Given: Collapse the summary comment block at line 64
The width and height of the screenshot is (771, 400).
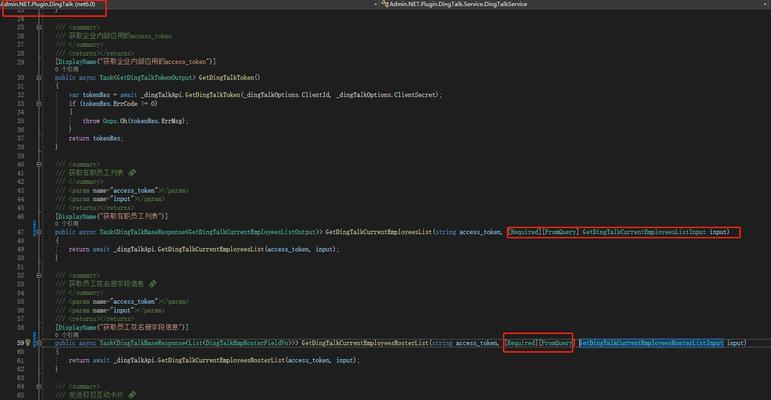Looking at the screenshot, I should point(39,387).
